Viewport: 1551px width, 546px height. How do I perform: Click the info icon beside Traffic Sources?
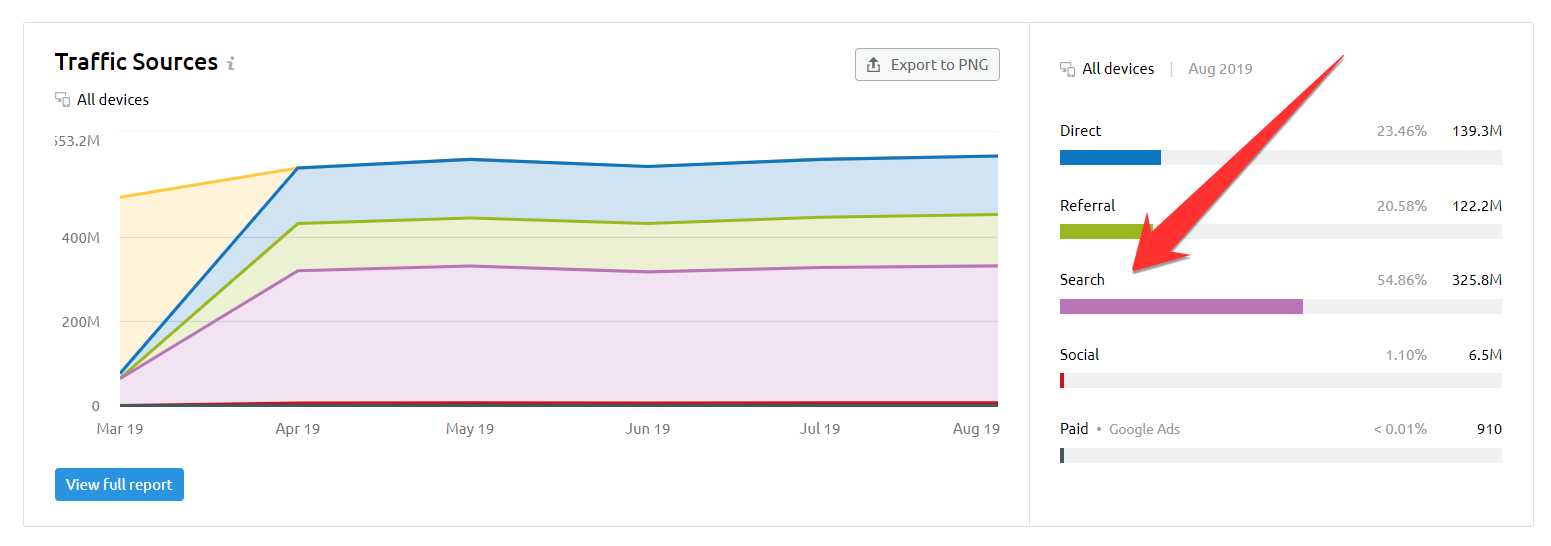[231, 63]
